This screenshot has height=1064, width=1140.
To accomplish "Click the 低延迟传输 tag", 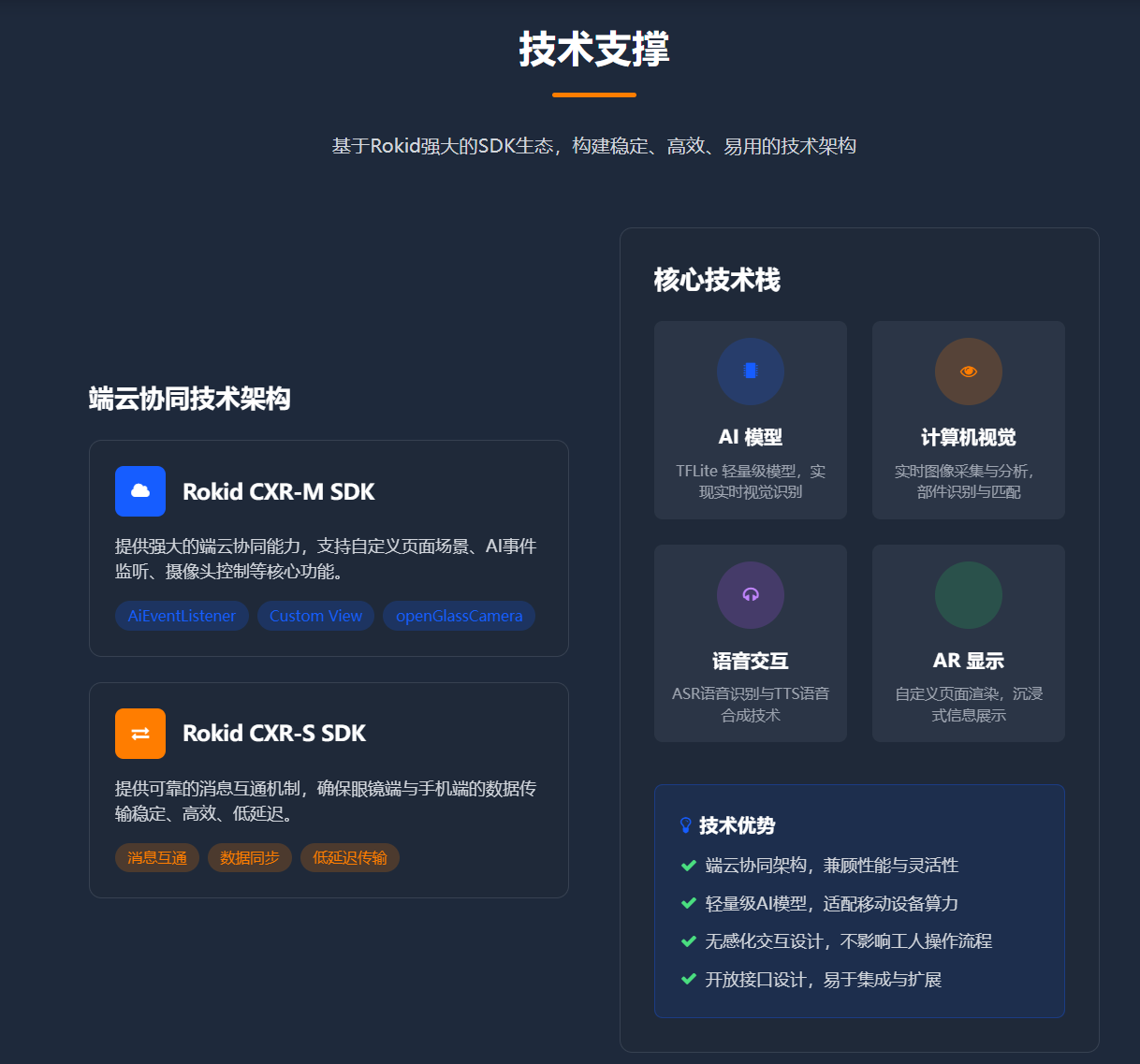I will coord(350,858).
